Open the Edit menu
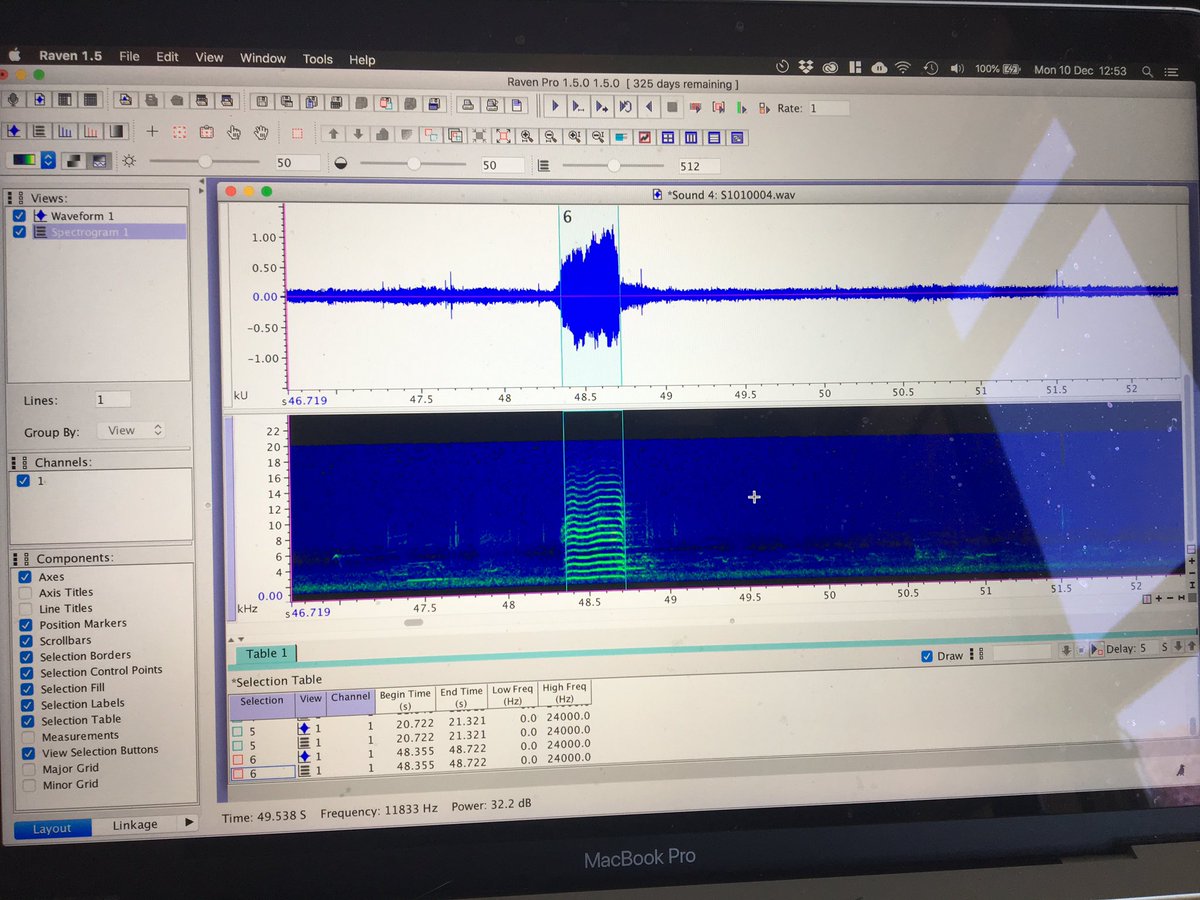Viewport: 1200px width, 900px height. pos(167,57)
